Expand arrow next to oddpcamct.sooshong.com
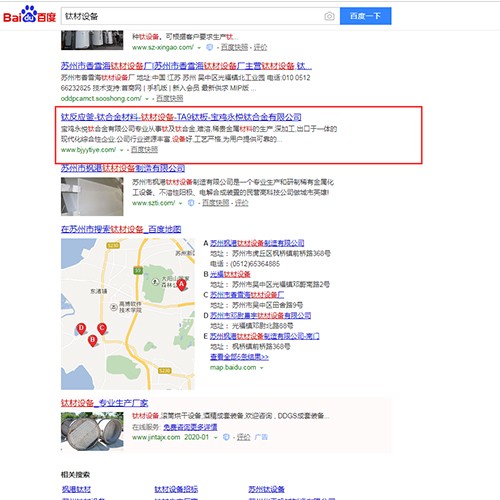 coord(147,99)
